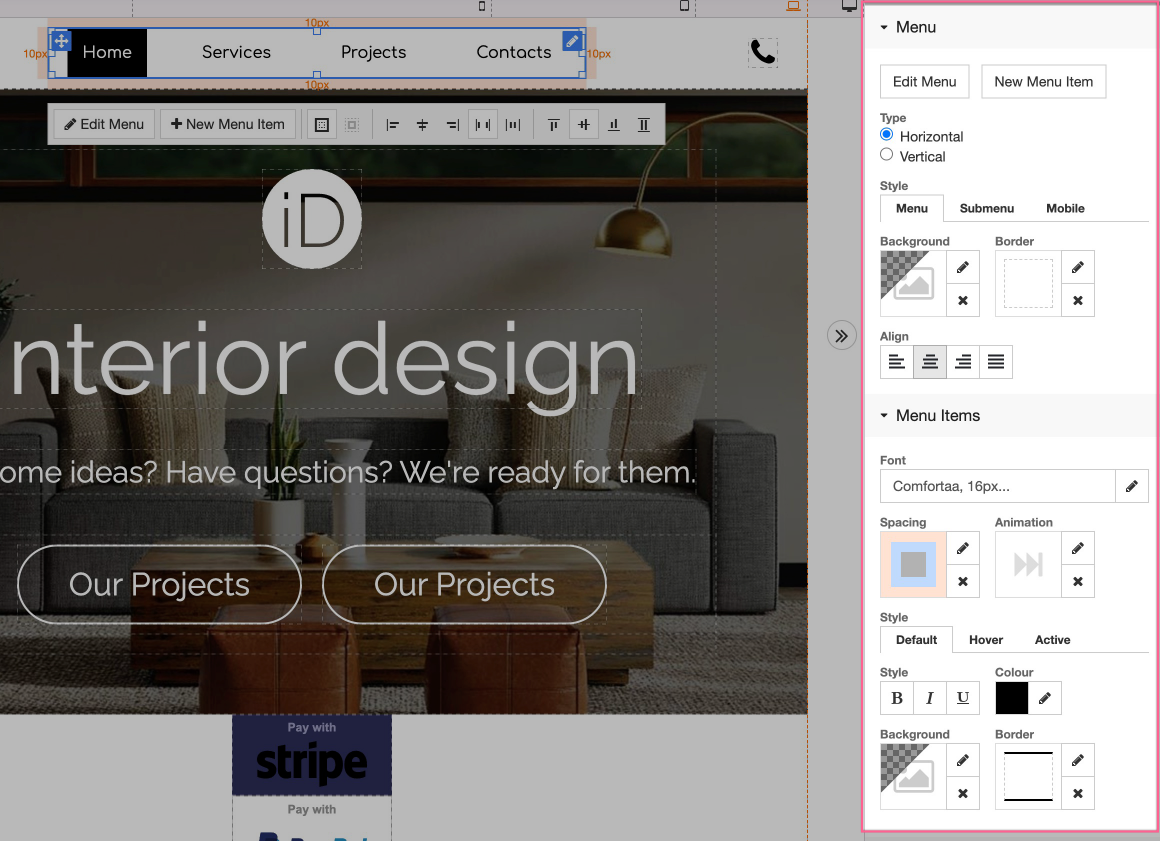Open the Menu style tab

point(911,209)
